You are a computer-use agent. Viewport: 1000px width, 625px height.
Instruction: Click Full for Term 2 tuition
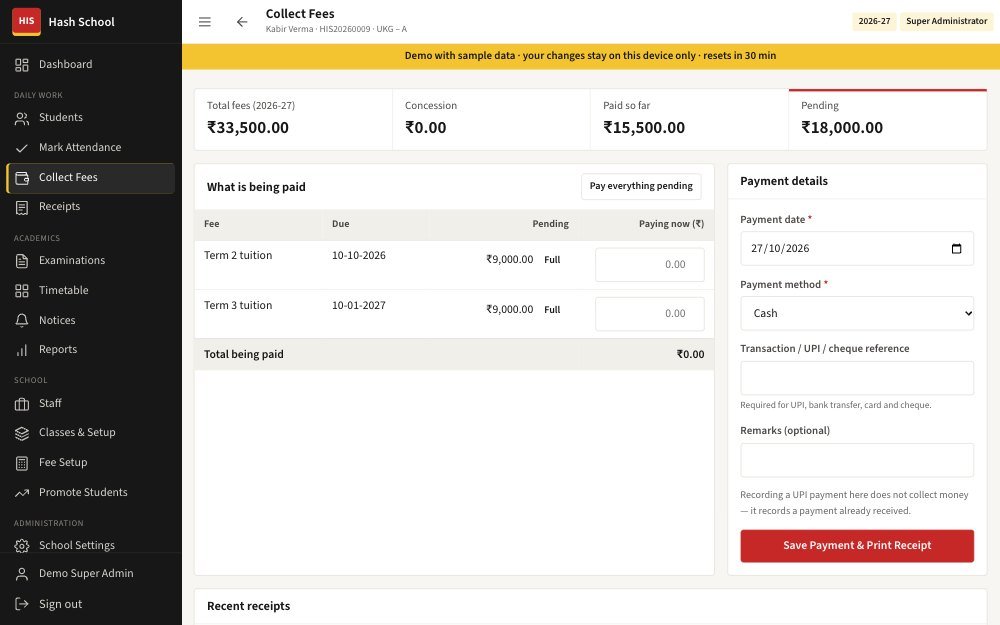[552, 260]
